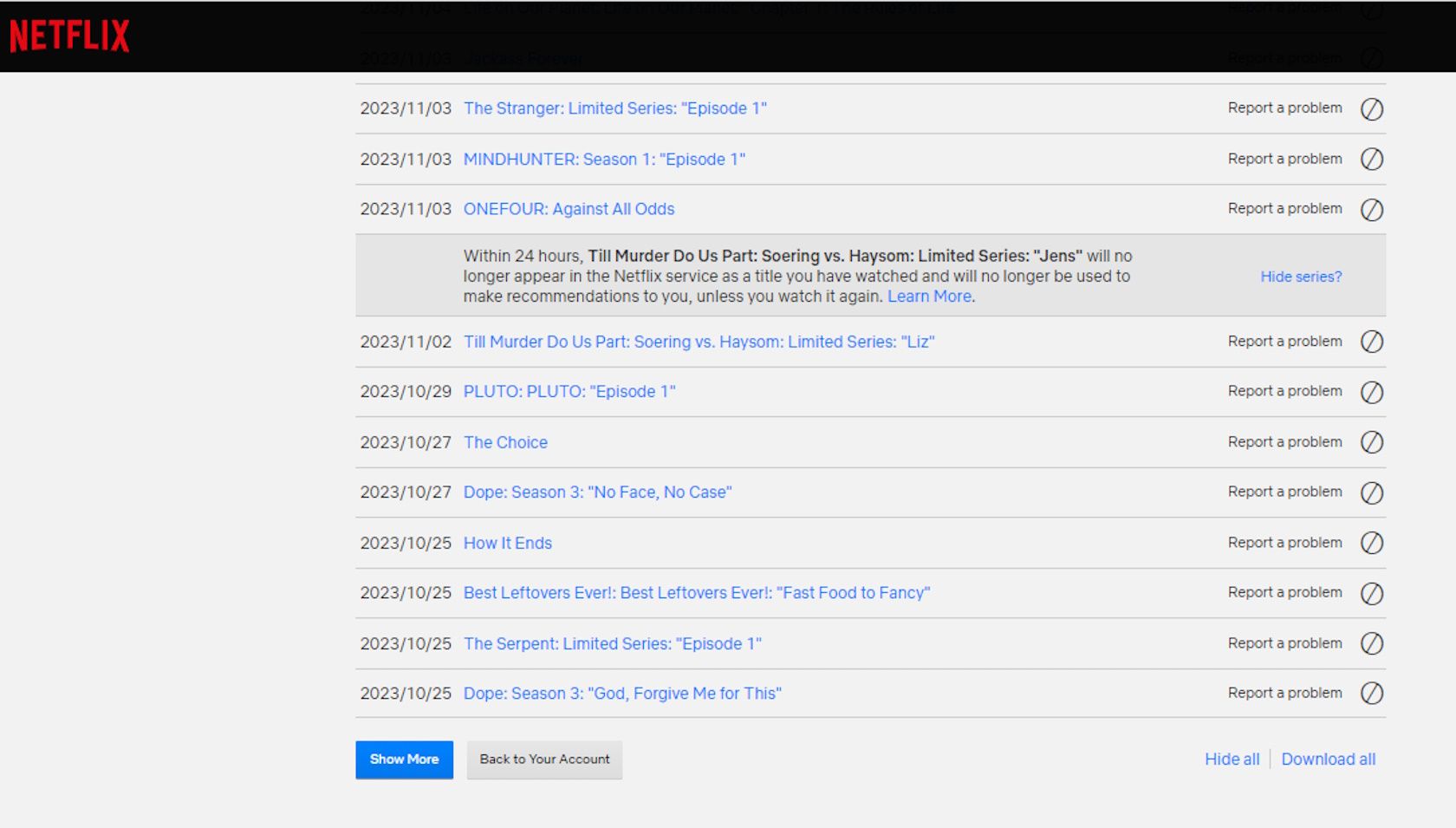Hide "The Stranger" episode using its slash icon

tap(1372, 109)
